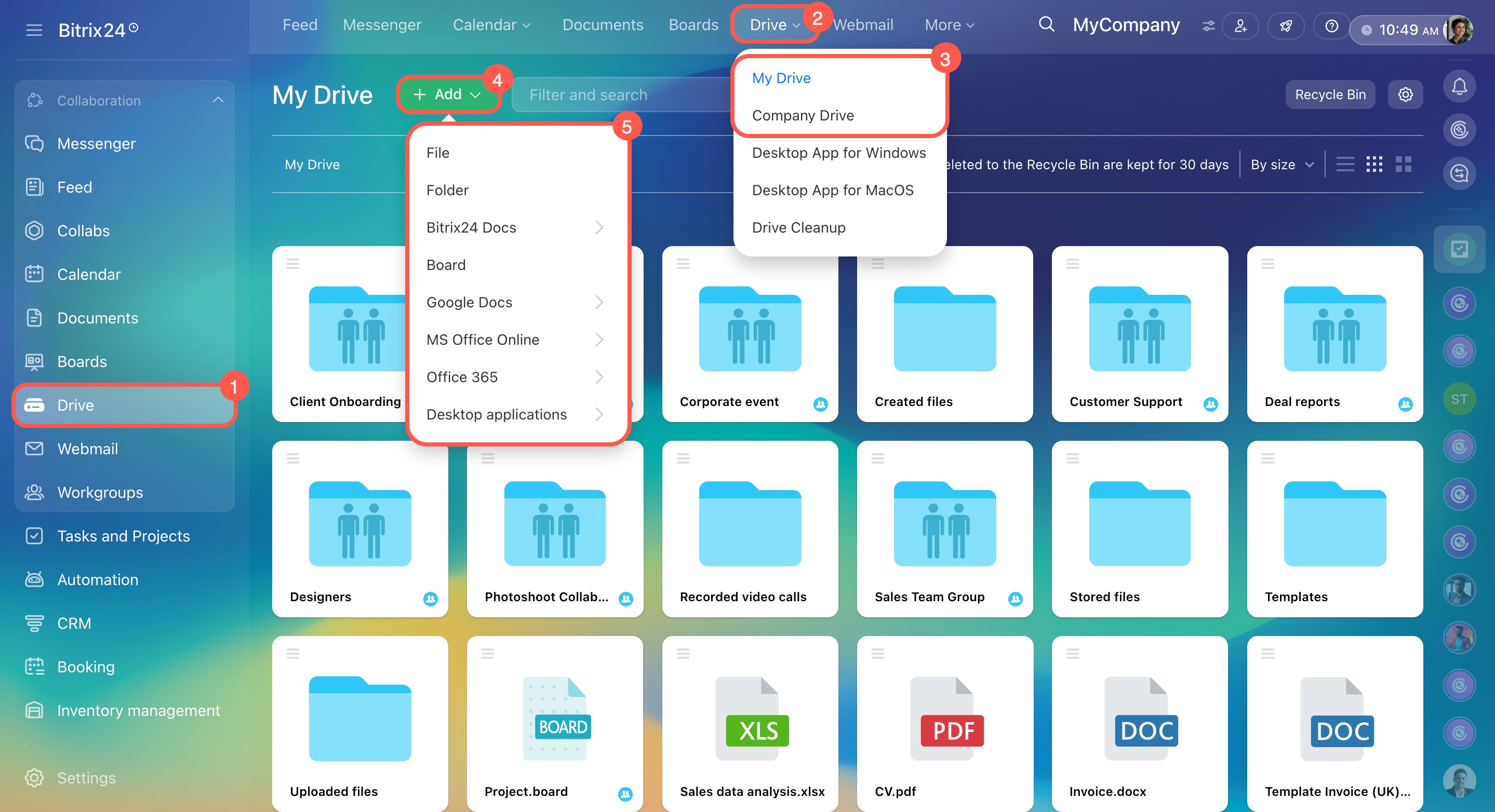Switch to large tile view
Viewport: 1495px width, 812px height.
pyautogui.click(x=1403, y=164)
